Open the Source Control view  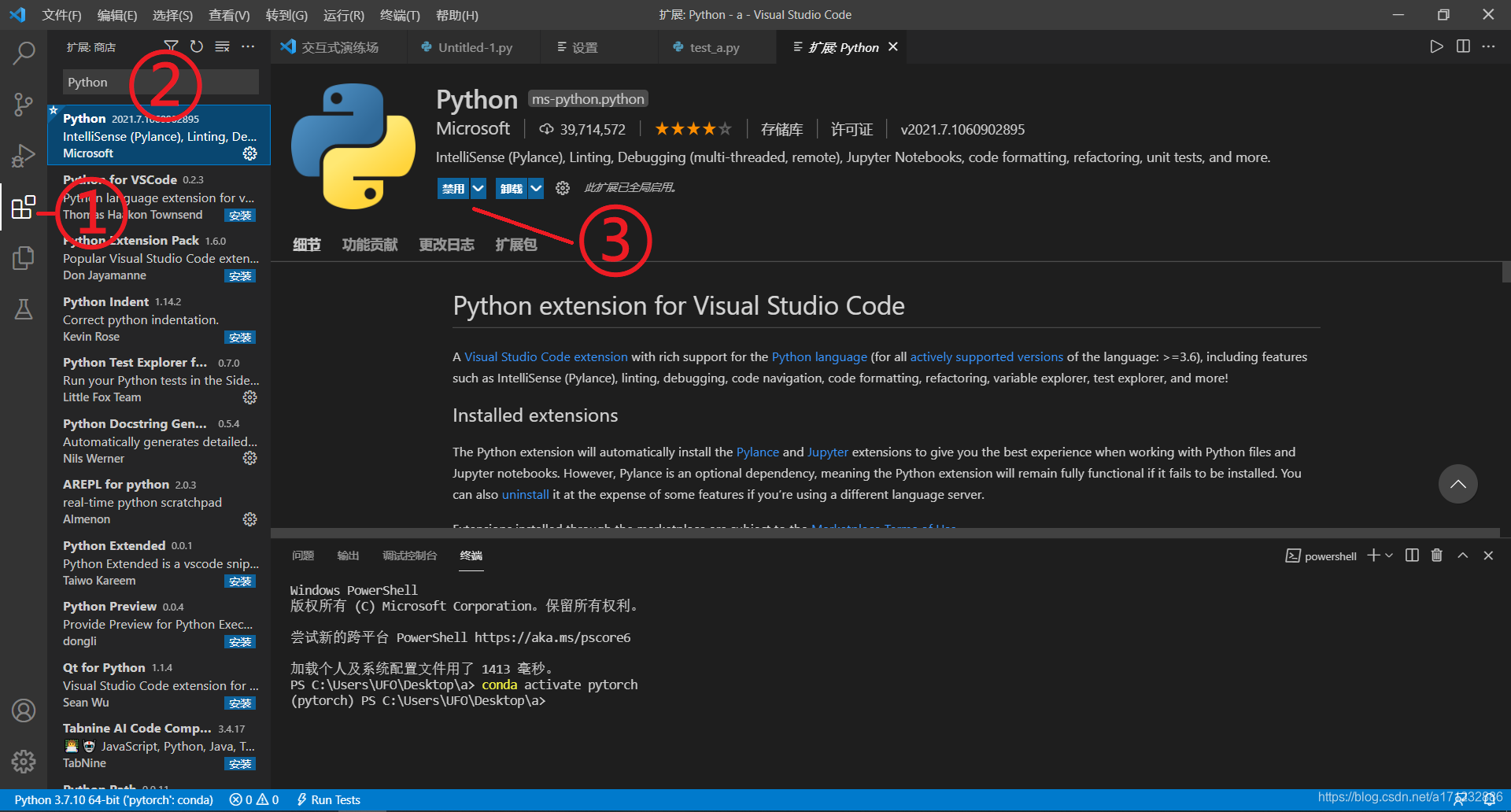[24, 104]
